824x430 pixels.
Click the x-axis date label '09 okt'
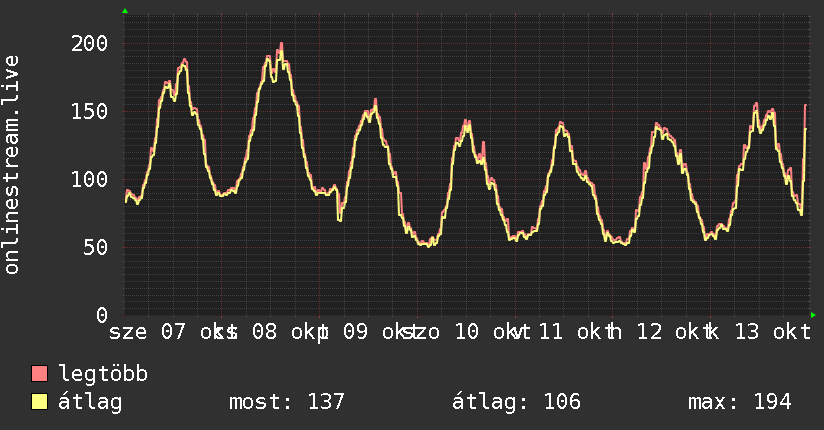click(x=382, y=332)
